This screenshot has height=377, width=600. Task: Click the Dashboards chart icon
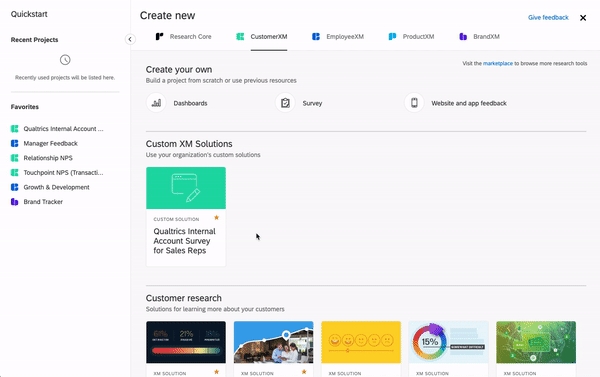[156, 103]
